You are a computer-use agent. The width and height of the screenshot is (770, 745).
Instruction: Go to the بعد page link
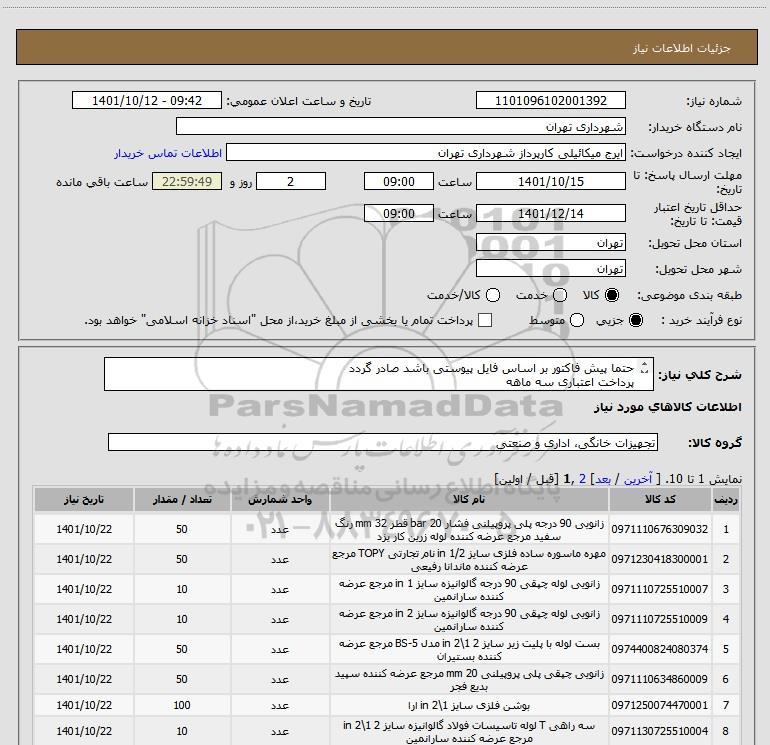coord(603,479)
